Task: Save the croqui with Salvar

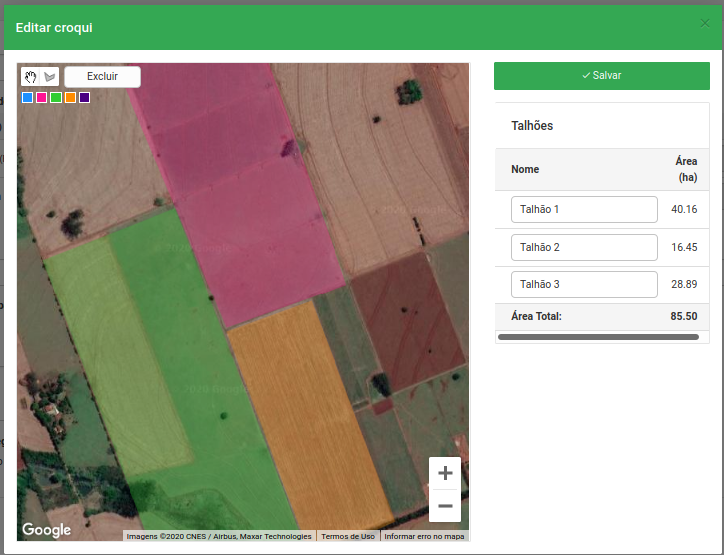Action: 602,76
